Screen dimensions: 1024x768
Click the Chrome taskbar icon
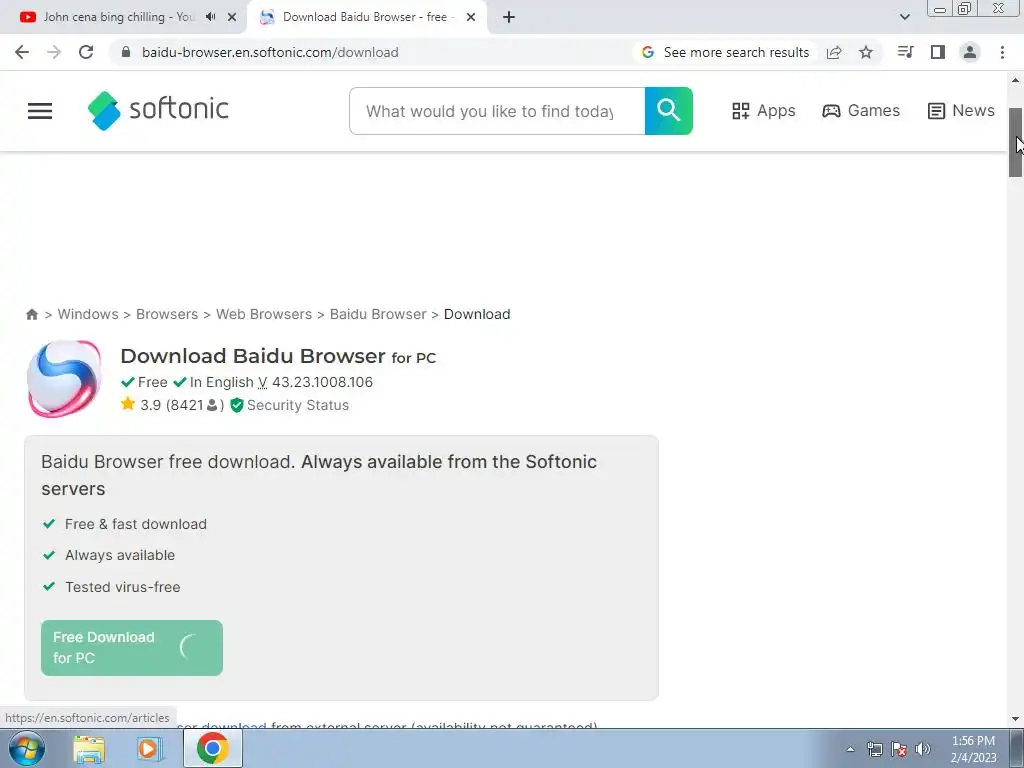click(213, 748)
